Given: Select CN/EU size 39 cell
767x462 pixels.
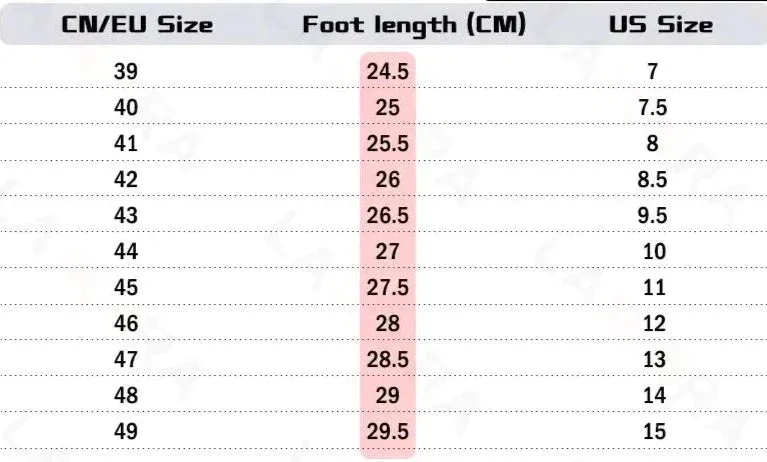Looking at the screenshot, I should pyautogui.click(x=126, y=72).
